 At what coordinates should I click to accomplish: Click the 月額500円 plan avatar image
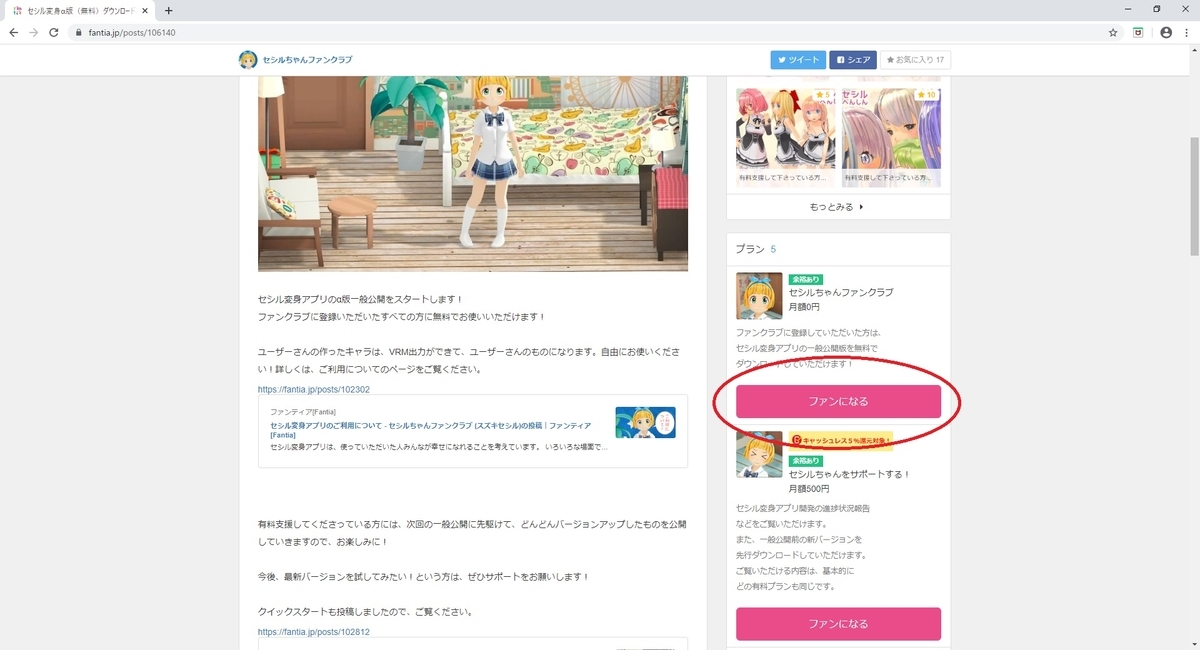click(x=759, y=454)
